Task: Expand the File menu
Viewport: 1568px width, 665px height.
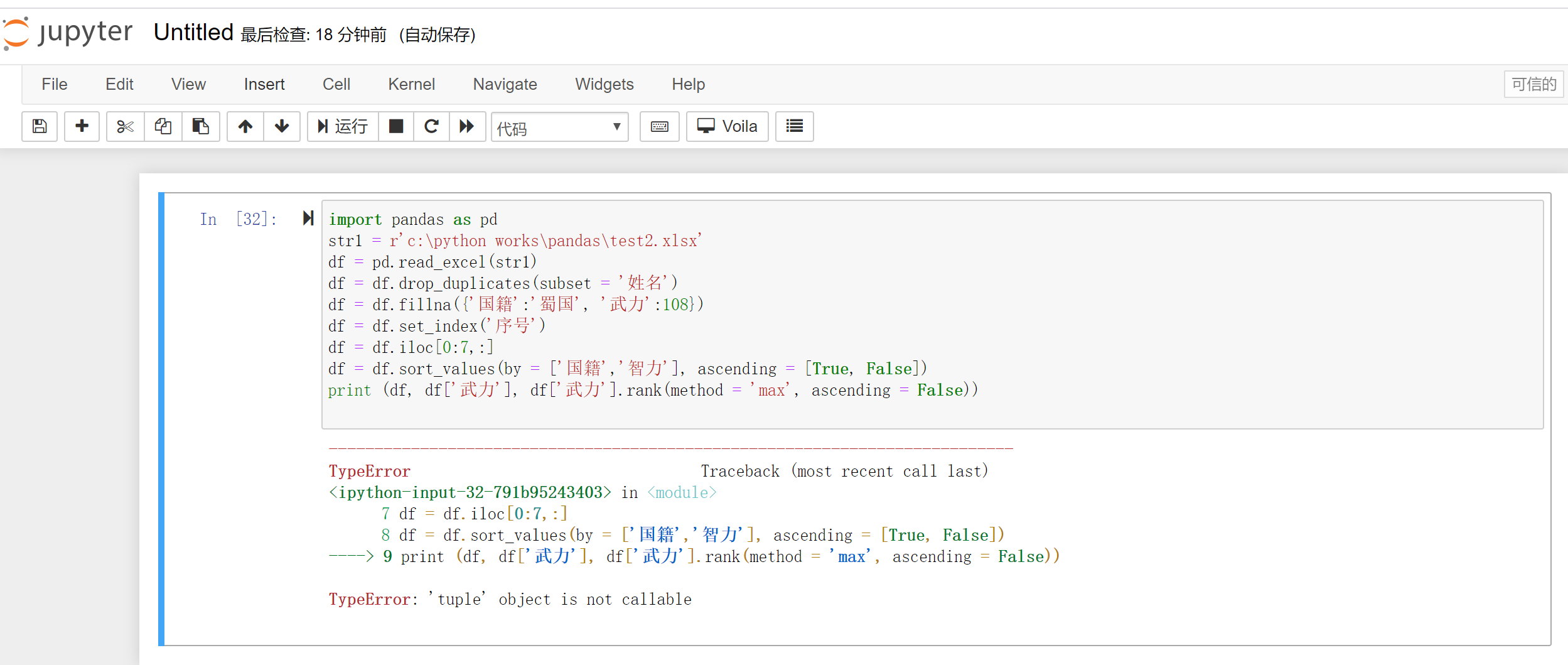Action: point(54,84)
